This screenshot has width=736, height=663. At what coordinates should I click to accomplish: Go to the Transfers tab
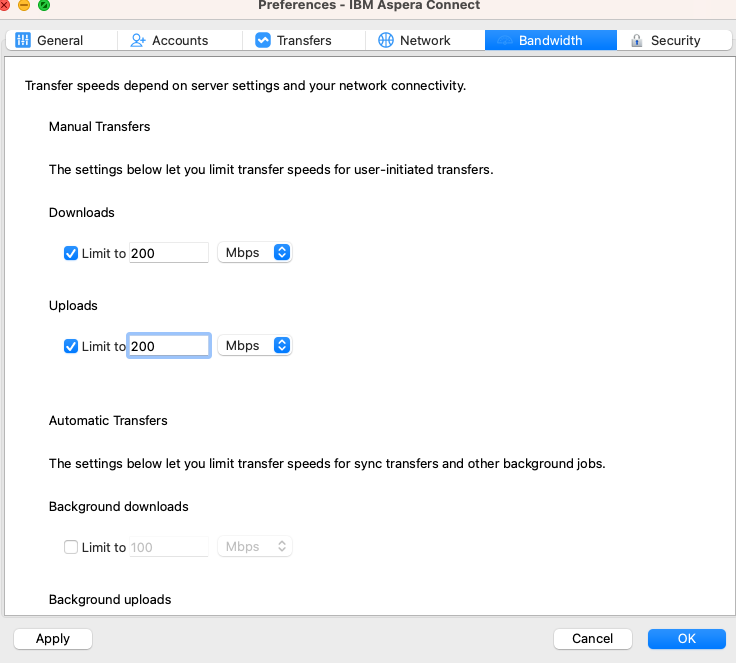point(304,40)
